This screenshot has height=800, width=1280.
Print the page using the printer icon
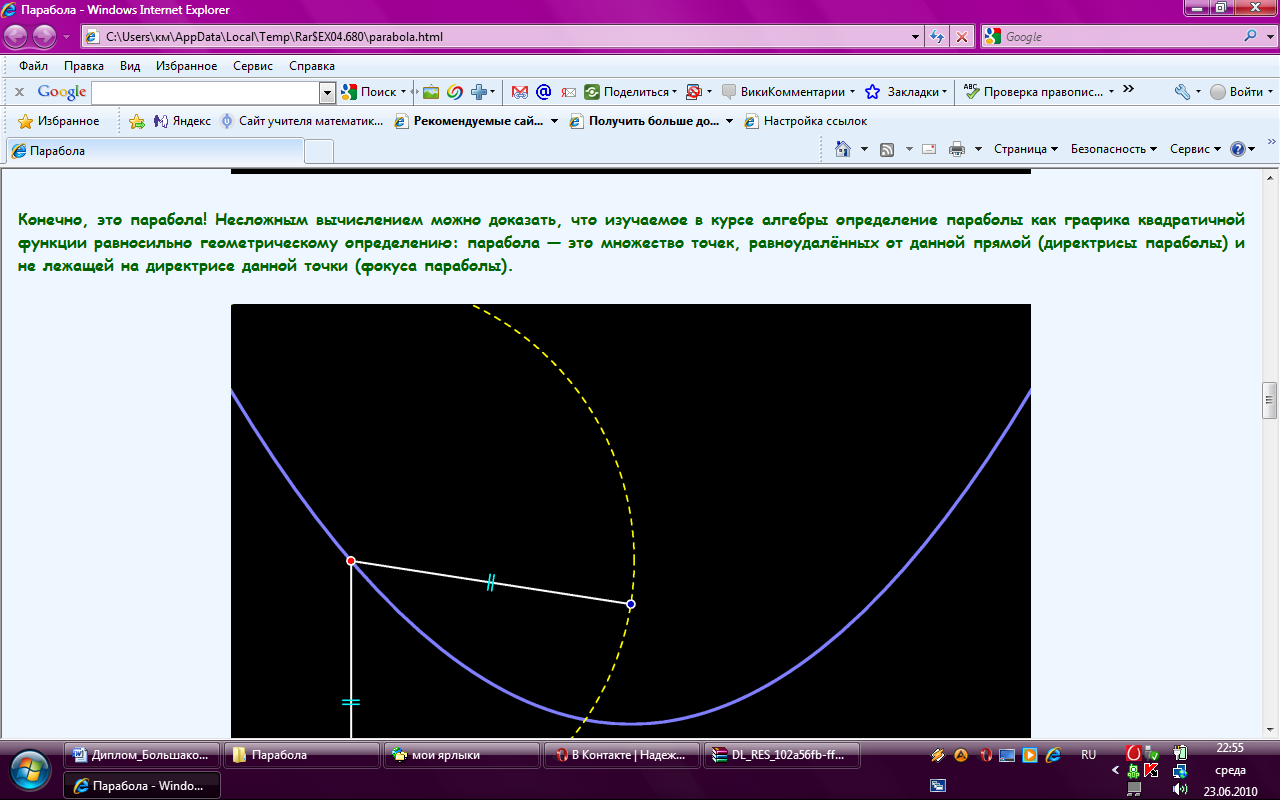point(956,149)
